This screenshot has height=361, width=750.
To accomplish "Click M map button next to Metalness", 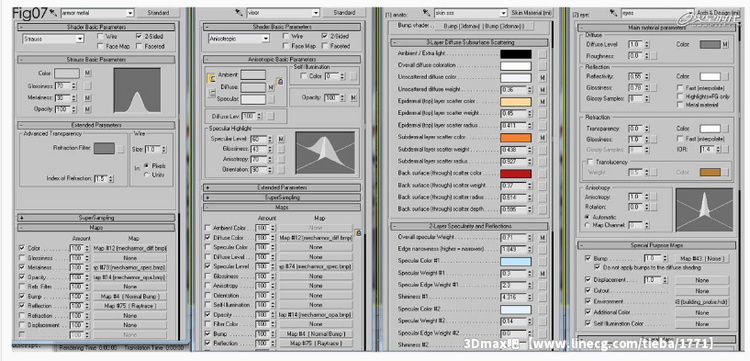I will click(x=88, y=98).
